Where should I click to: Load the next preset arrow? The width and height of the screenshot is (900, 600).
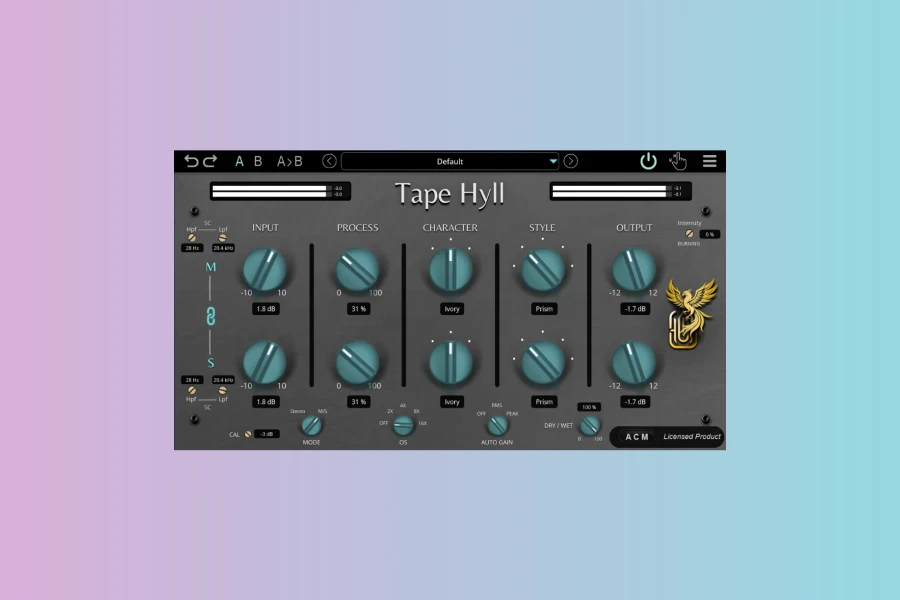coord(571,161)
